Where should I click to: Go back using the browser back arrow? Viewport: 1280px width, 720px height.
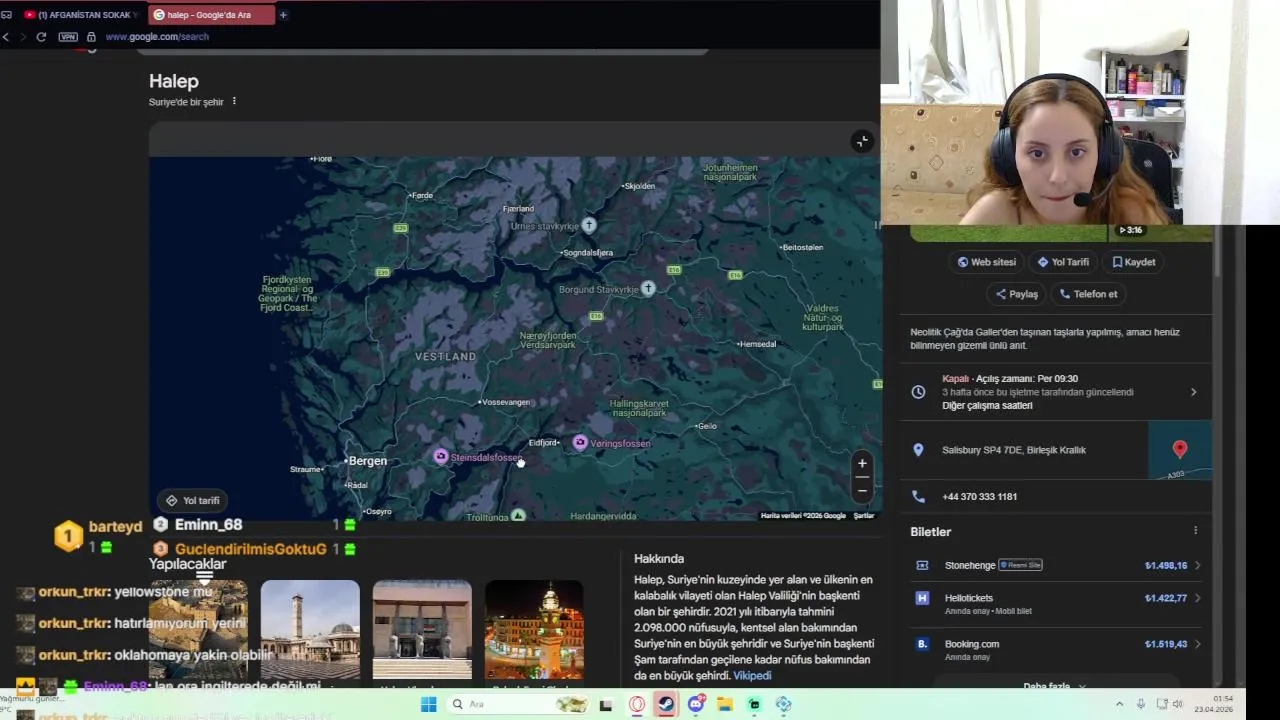6,37
